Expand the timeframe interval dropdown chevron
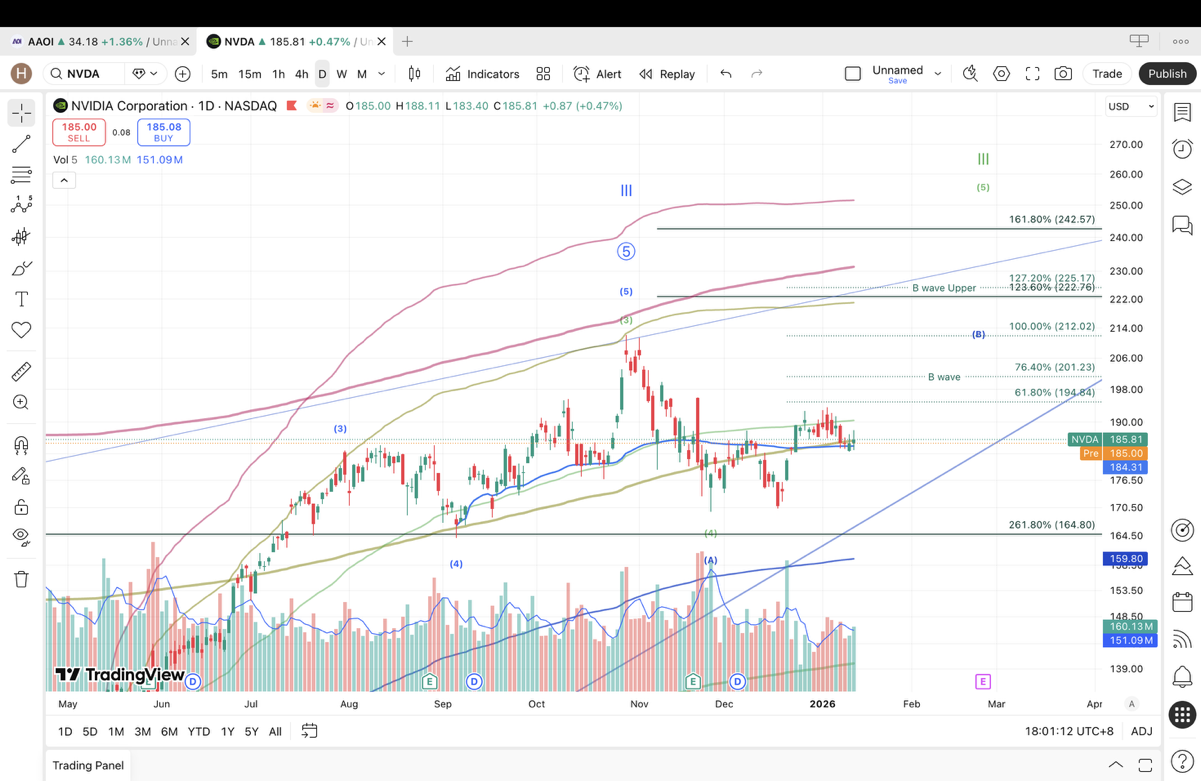The image size is (1201, 781). [x=382, y=74]
